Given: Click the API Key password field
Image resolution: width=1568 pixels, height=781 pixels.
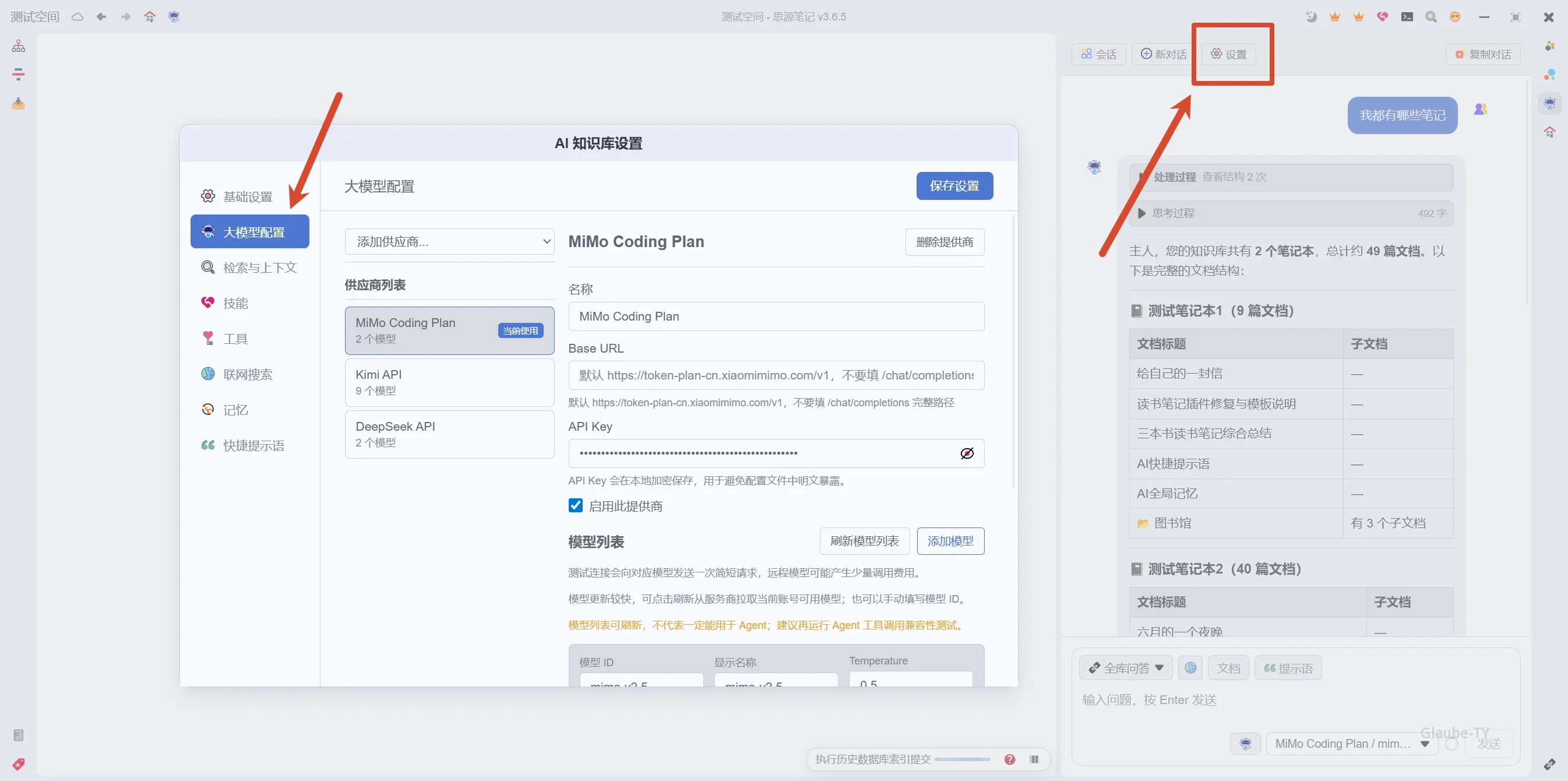Looking at the screenshot, I should coord(776,453).
